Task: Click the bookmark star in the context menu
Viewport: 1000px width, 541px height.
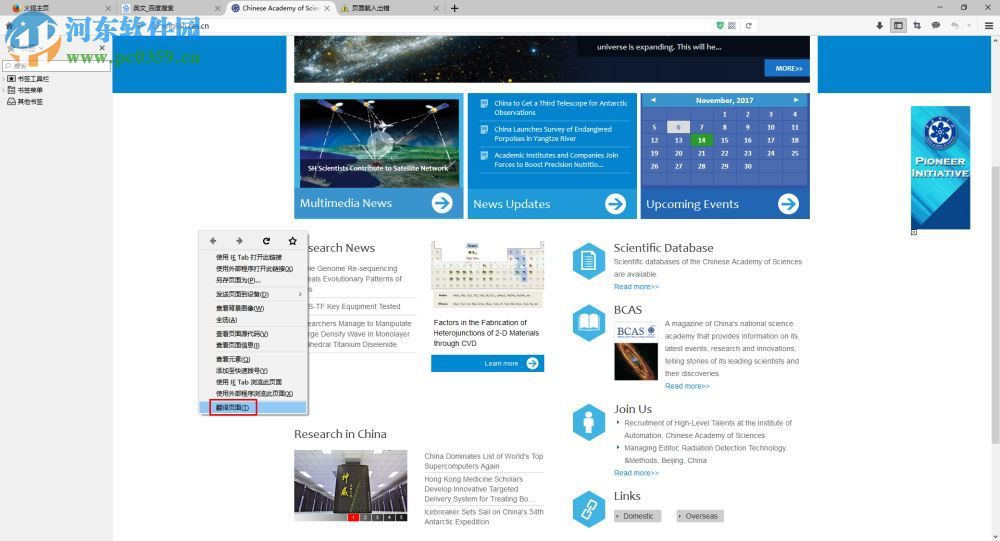Action: point(292,241)
